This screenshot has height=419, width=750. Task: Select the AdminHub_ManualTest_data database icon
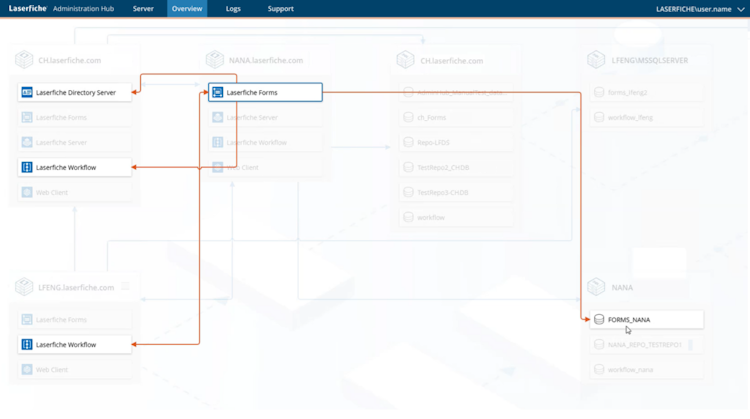[x=408, y=92]
